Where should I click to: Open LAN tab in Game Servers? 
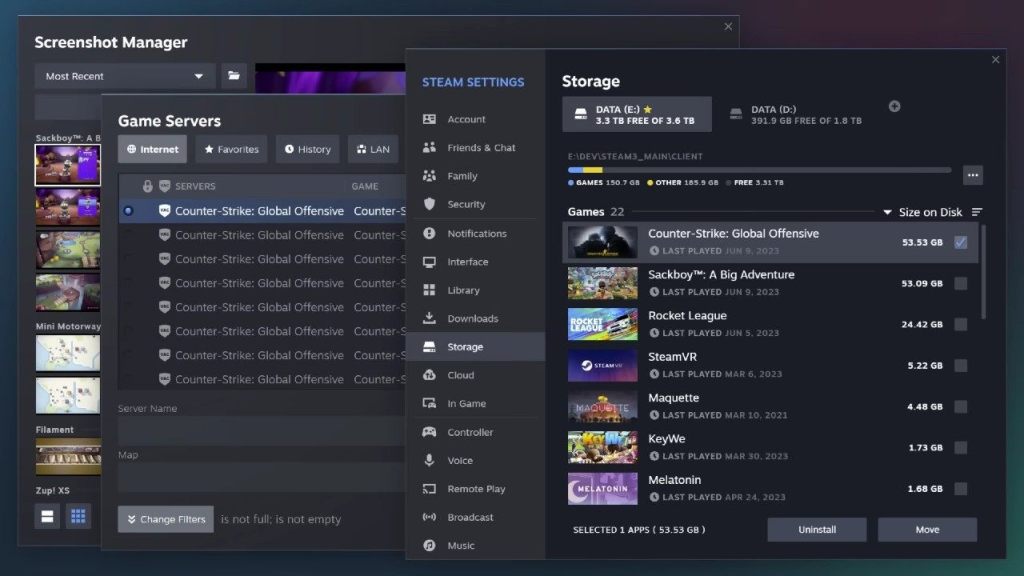[x=373, y=149]
